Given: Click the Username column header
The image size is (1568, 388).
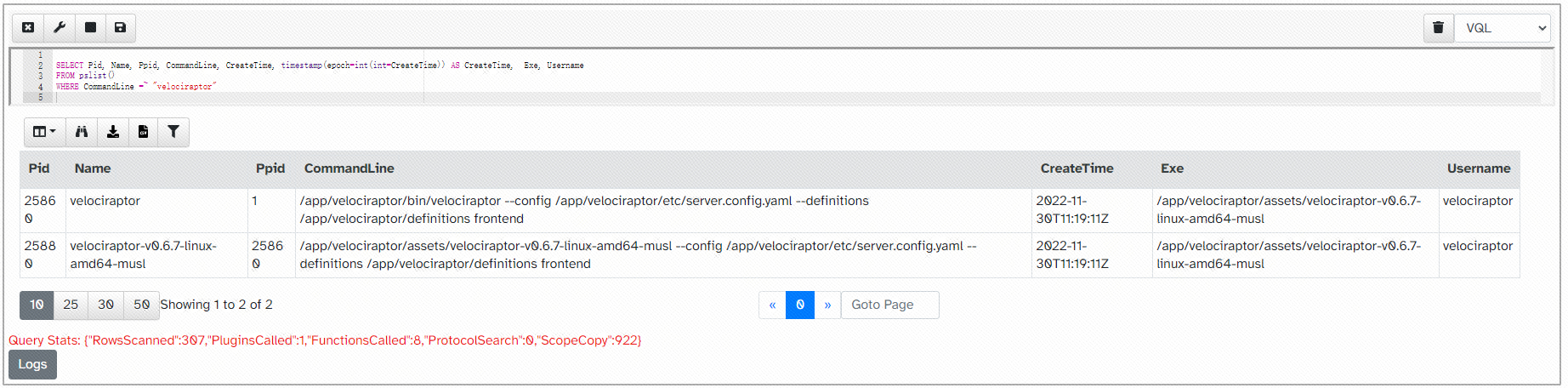Looking at the screenshot, I should pos(1479,168).
